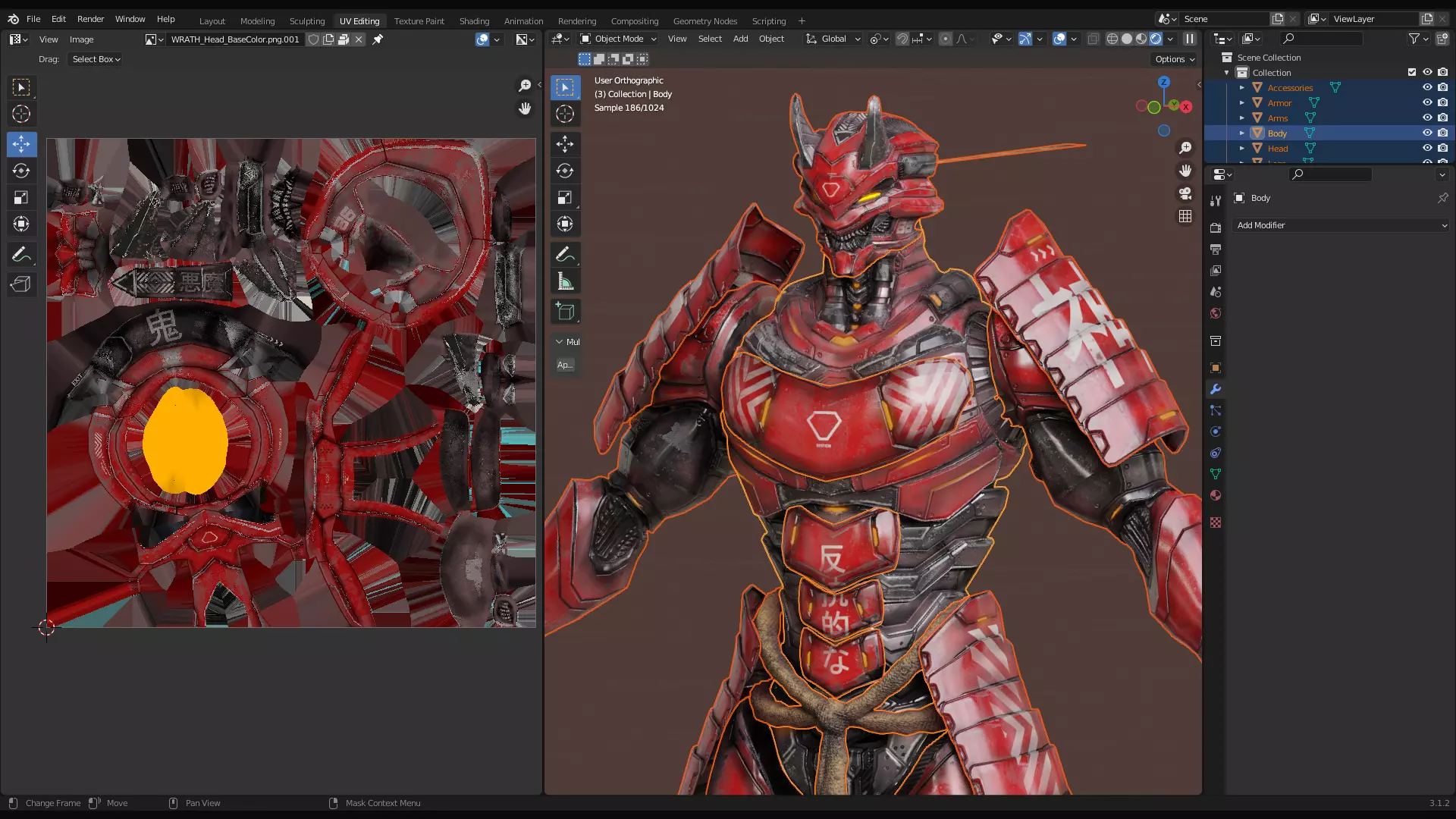Switch to Shading workspace tab

coord(474,21)
